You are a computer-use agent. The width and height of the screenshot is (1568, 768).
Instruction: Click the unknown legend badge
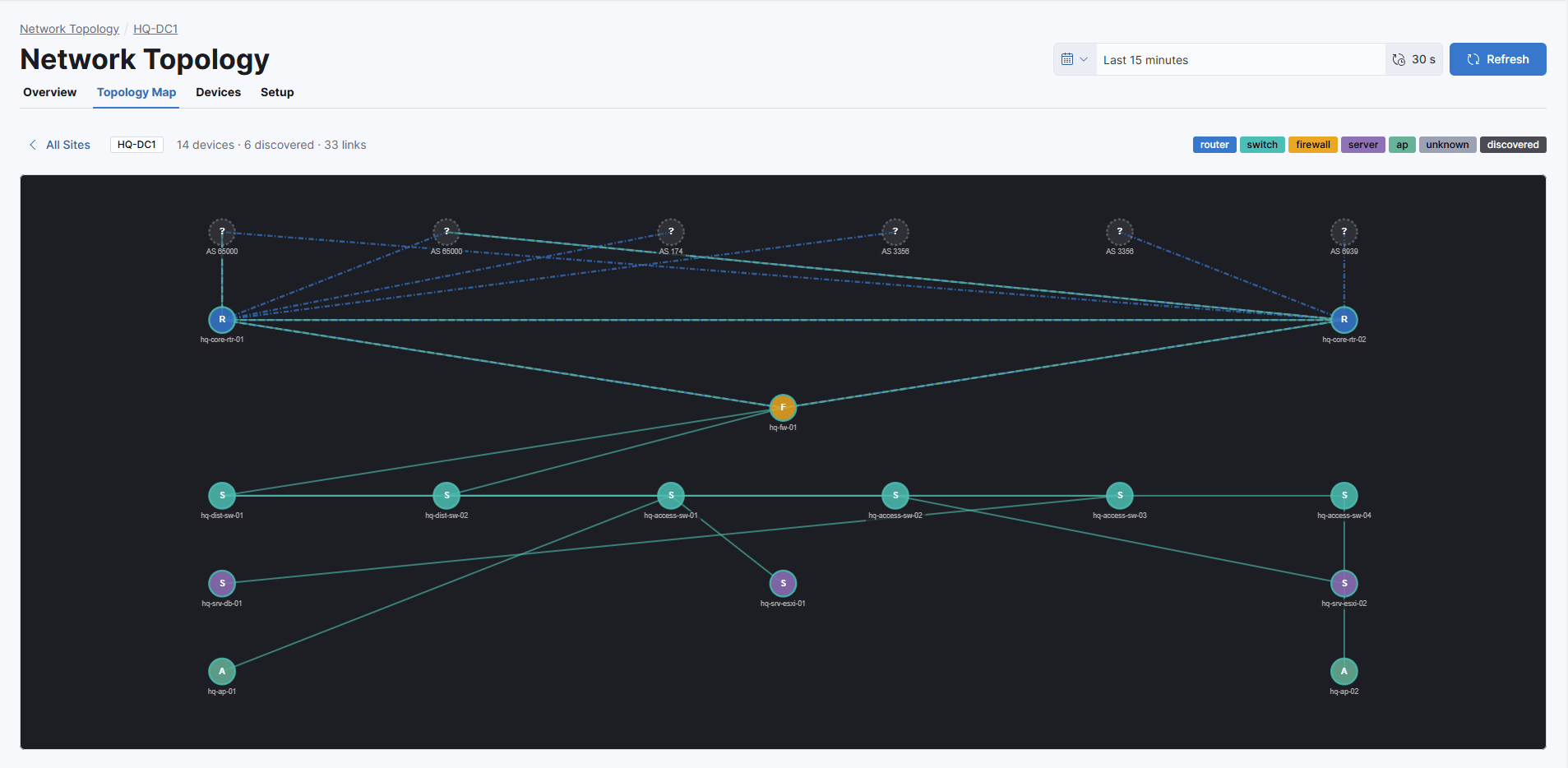coord(1447,145)
